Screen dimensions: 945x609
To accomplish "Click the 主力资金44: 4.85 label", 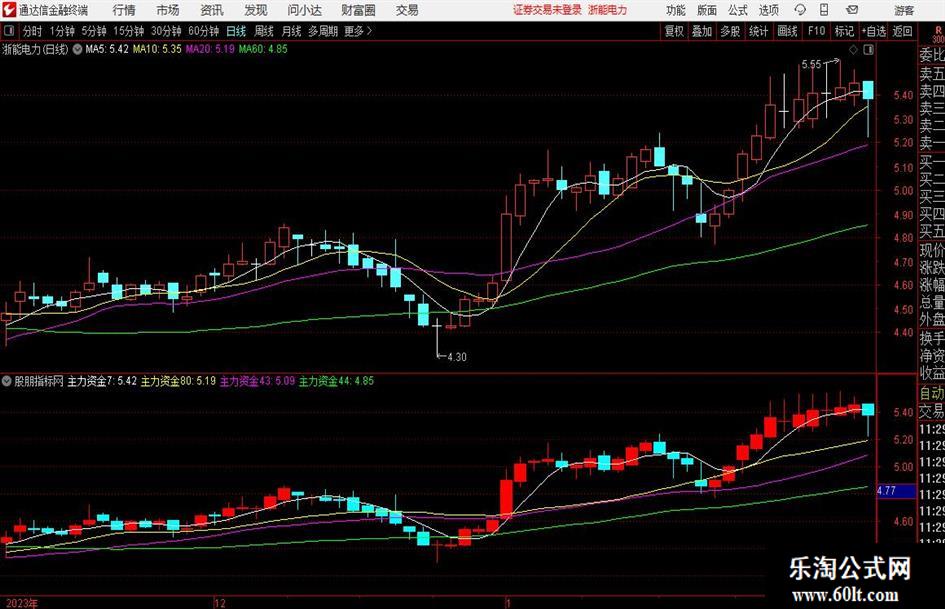I will [x=336, y=381].
